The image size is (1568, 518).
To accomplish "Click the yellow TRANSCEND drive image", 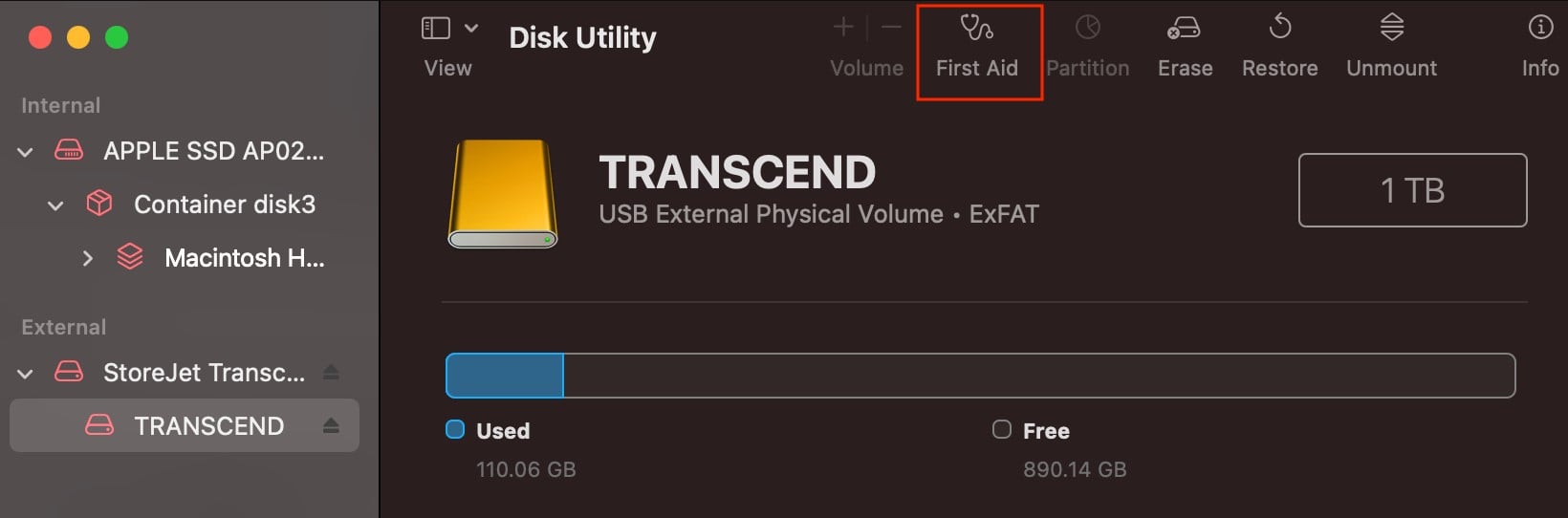I will 503,194.
